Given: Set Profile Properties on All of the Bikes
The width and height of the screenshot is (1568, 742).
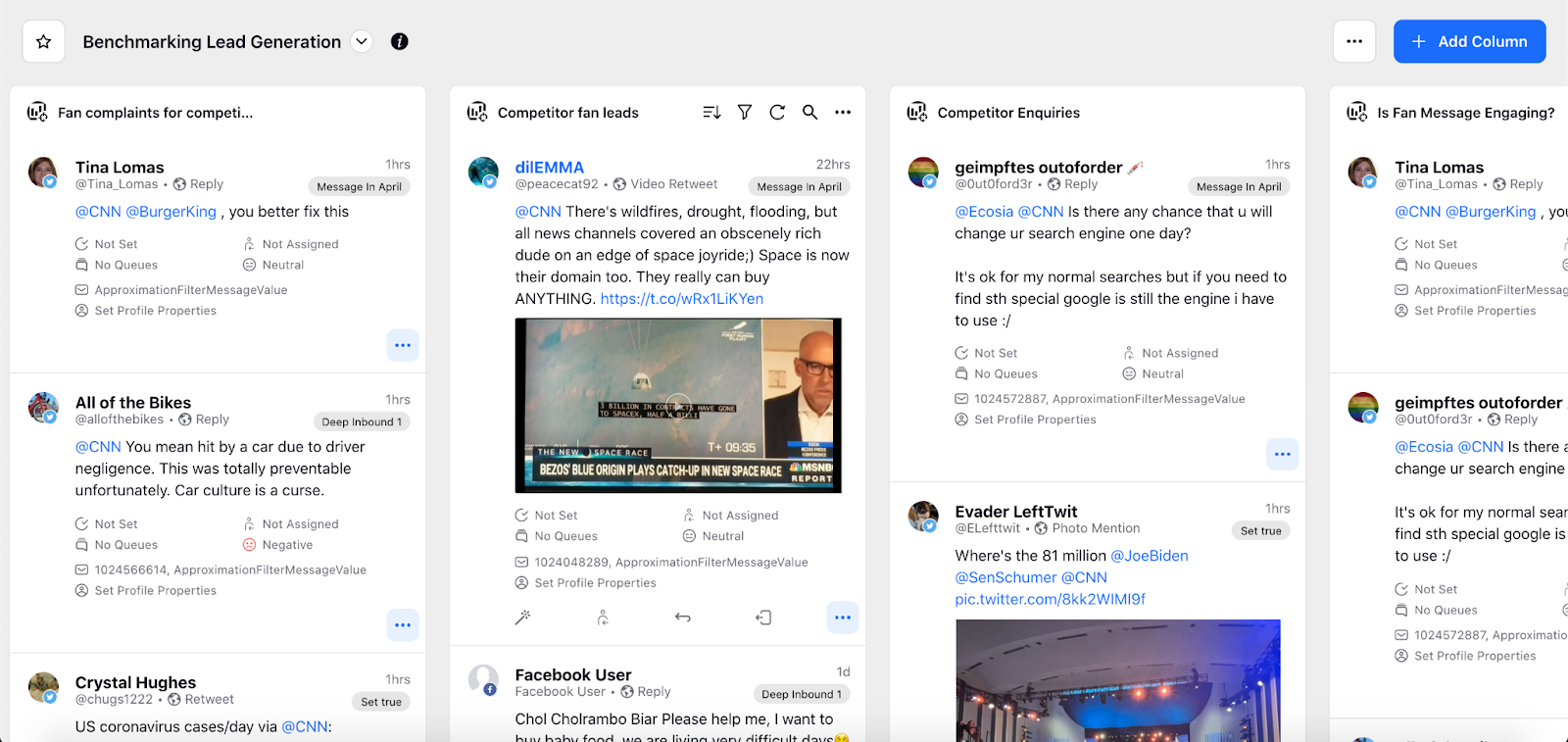Looking at the screenshot, I should [146, 591].
